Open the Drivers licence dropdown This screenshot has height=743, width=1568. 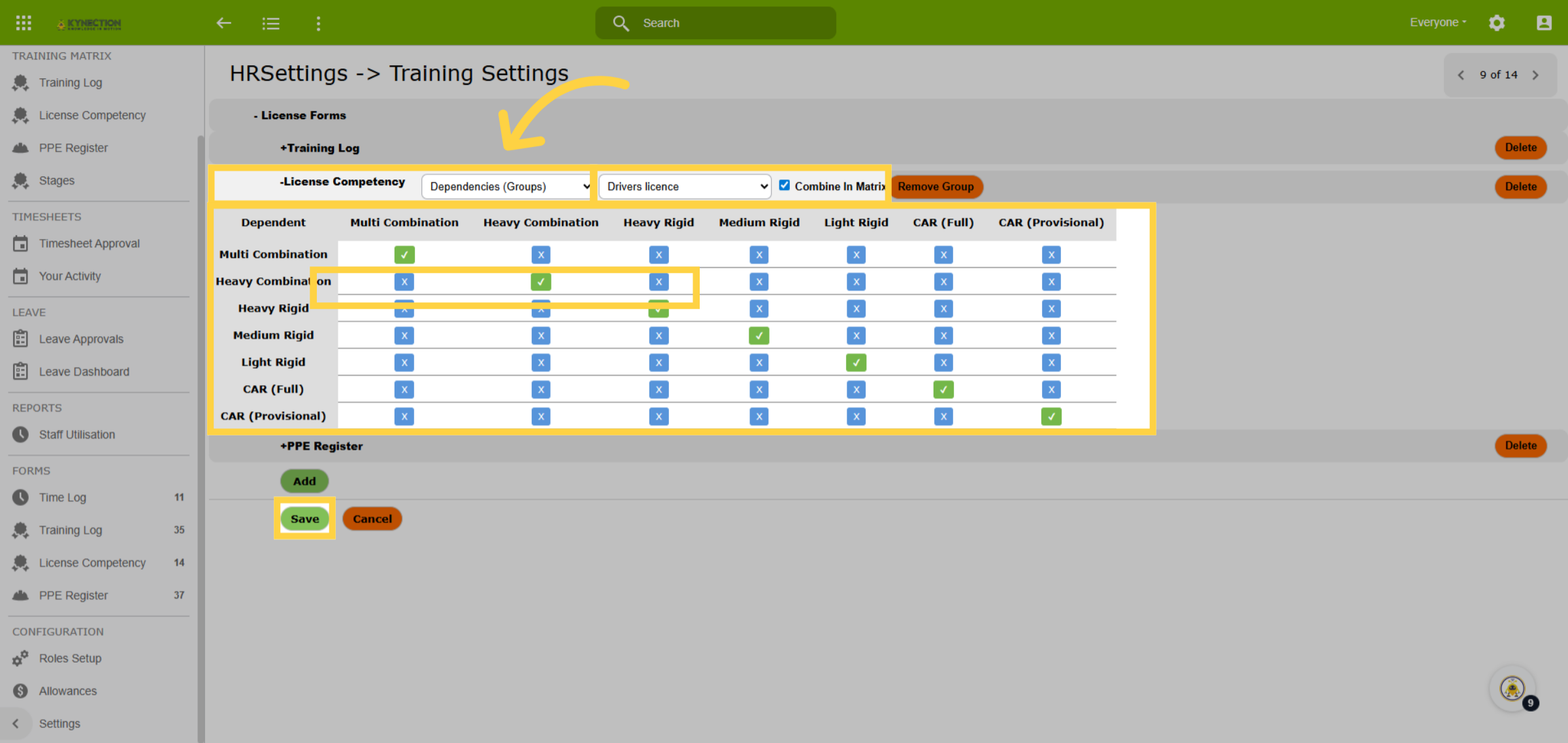(685, 187)
